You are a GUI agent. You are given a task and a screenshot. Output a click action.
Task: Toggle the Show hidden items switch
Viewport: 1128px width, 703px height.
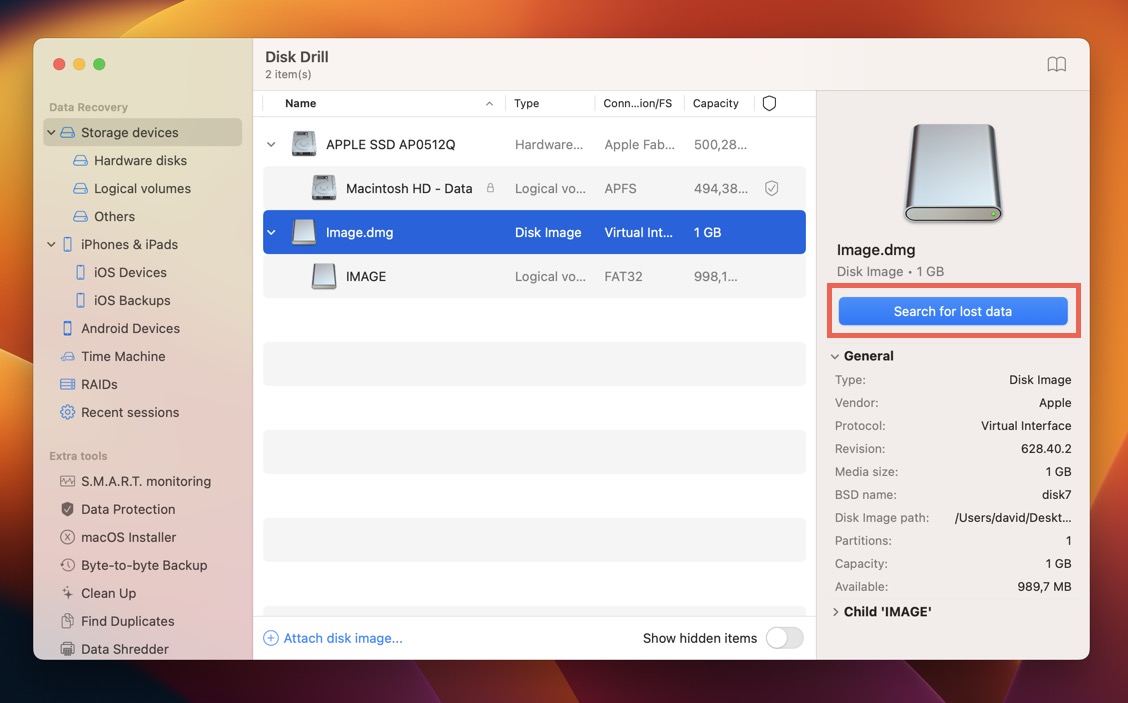[784, 638]
